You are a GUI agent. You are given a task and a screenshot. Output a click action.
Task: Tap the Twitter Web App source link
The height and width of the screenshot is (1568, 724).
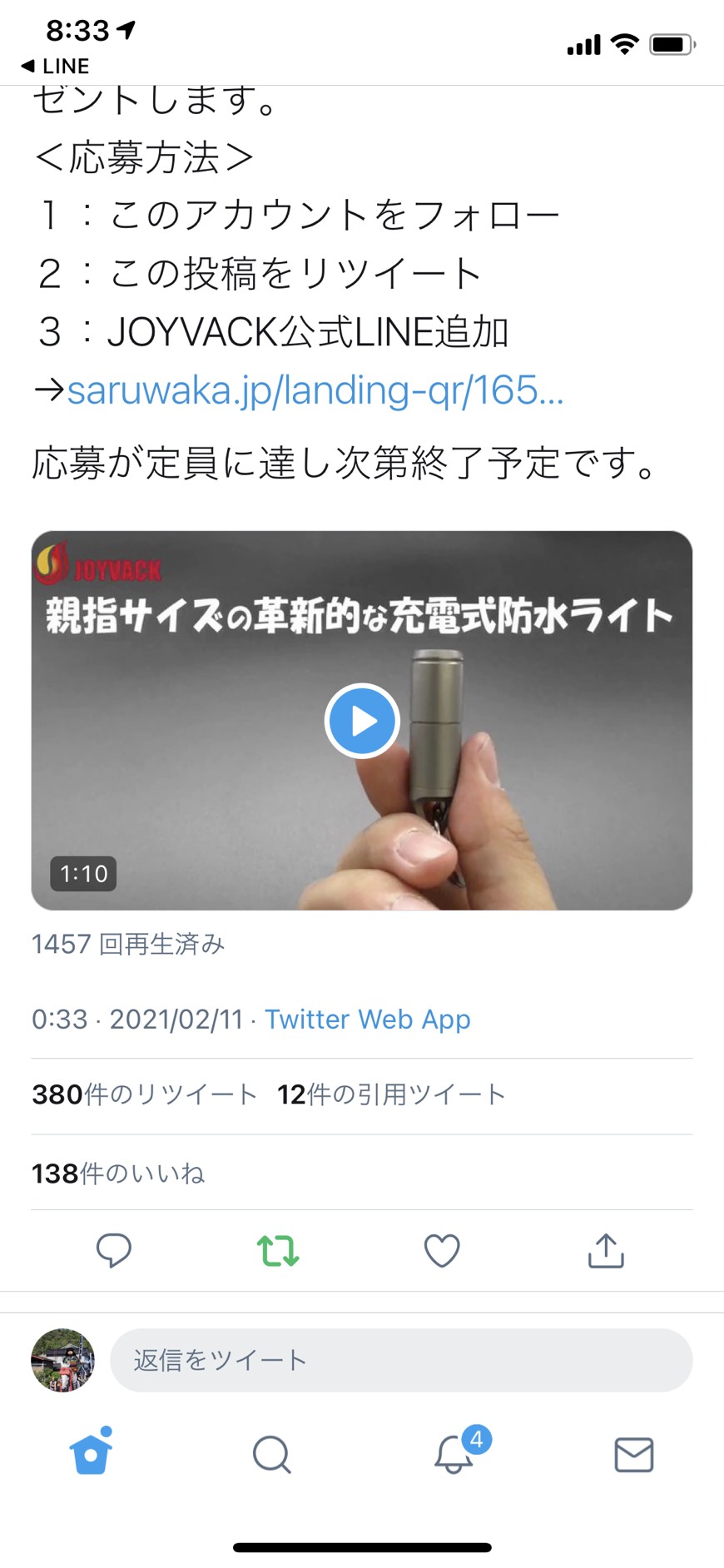[x=368, y=1019]
